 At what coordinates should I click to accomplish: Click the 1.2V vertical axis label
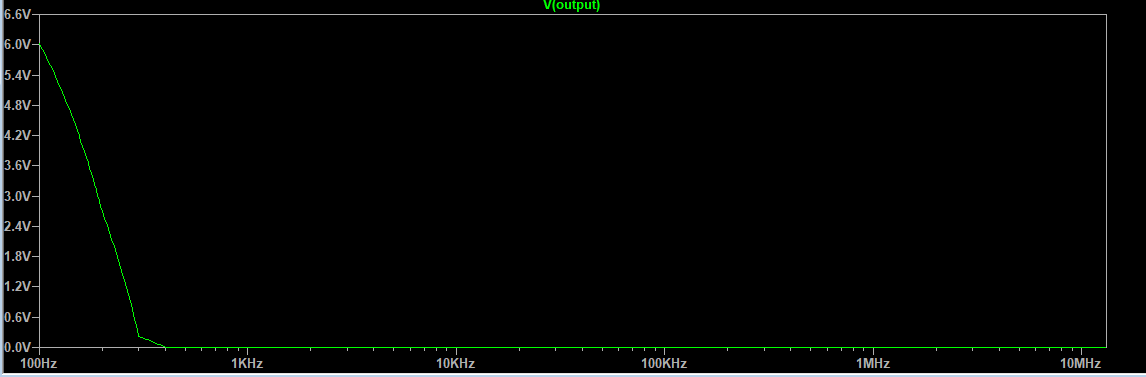coord(18,287)
